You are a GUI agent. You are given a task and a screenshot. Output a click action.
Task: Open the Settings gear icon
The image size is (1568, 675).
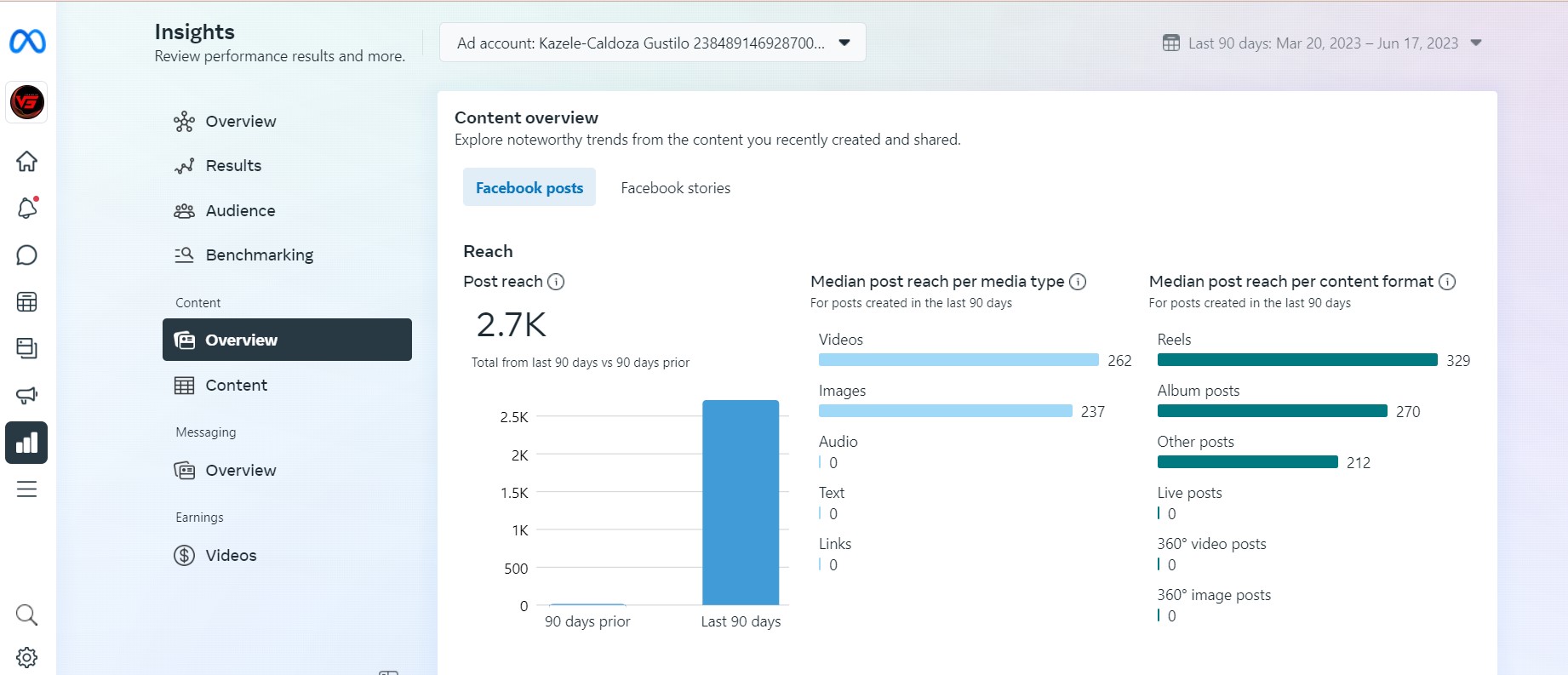[x=27, y=657]
